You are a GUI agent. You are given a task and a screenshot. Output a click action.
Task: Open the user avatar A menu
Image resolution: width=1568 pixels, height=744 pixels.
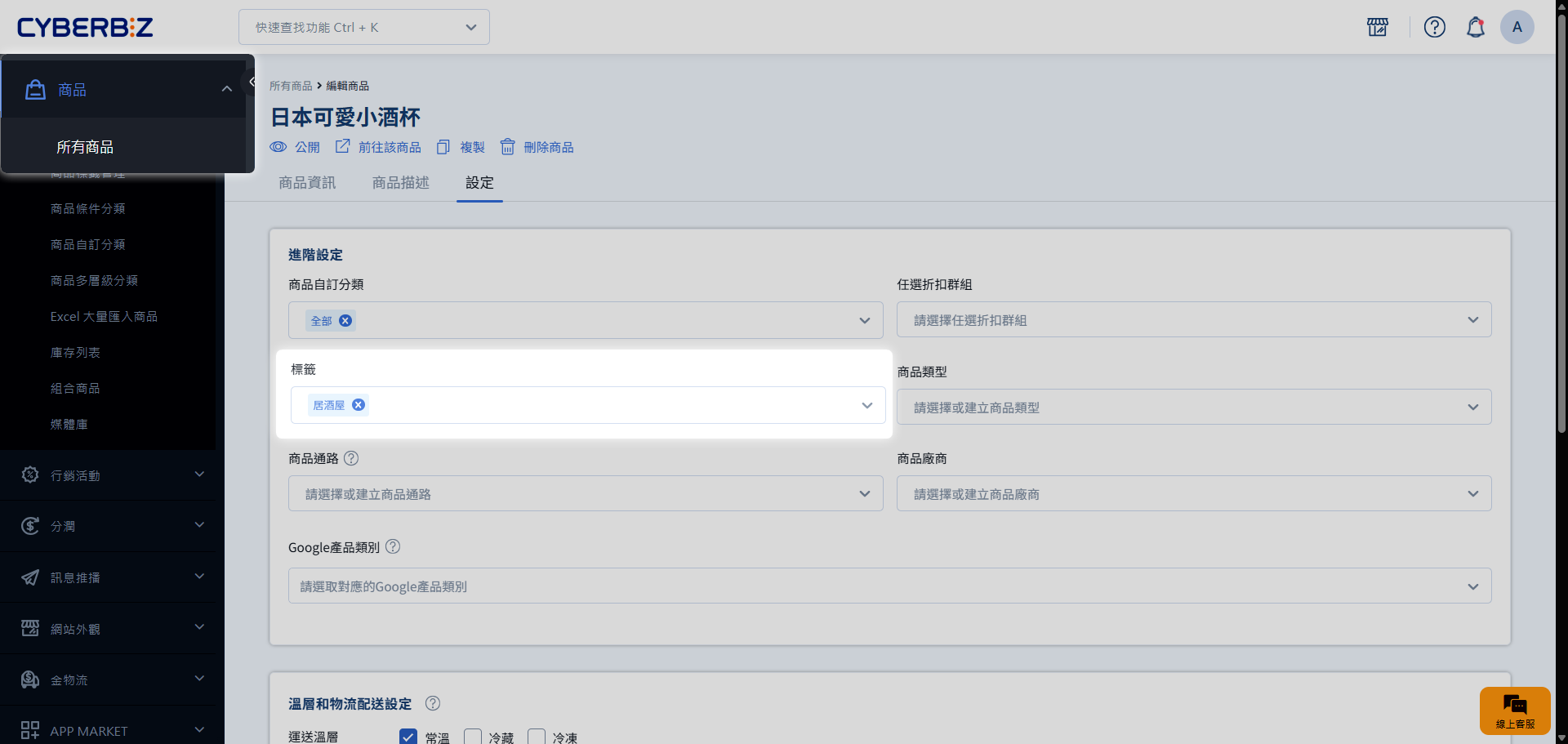coord(1517,27)
